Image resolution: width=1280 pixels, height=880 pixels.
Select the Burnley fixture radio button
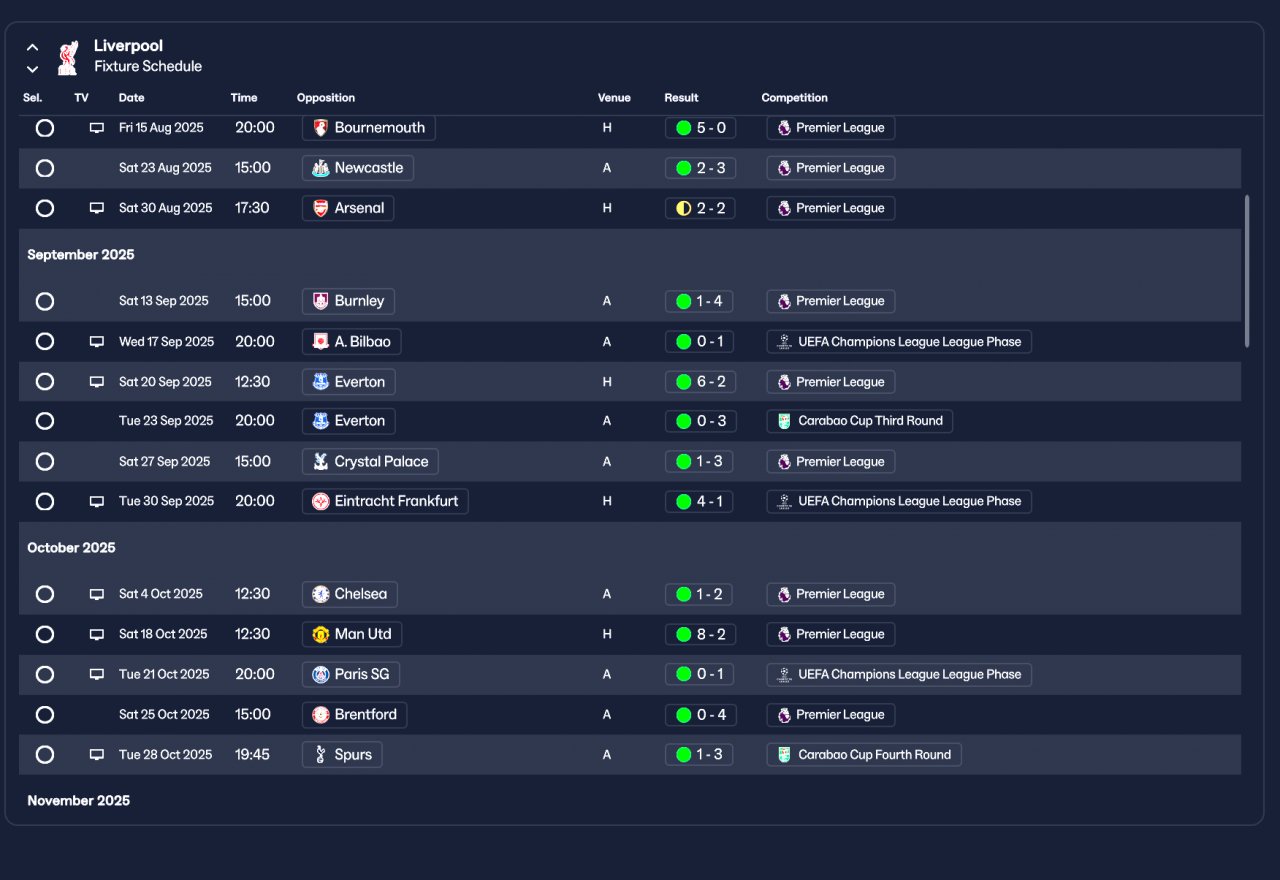(x=45, y=301)
